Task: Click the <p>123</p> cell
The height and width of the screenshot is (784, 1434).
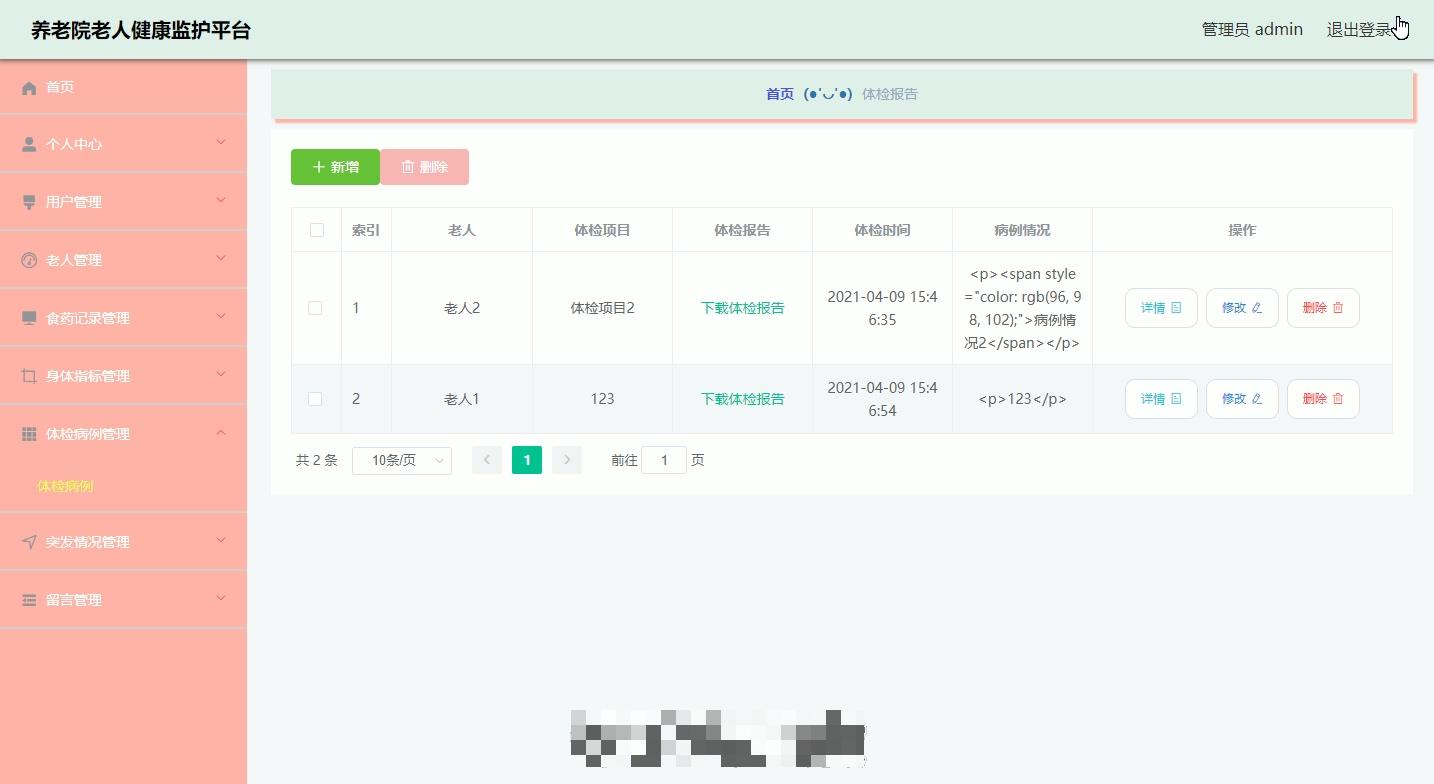Action: 1022,399
